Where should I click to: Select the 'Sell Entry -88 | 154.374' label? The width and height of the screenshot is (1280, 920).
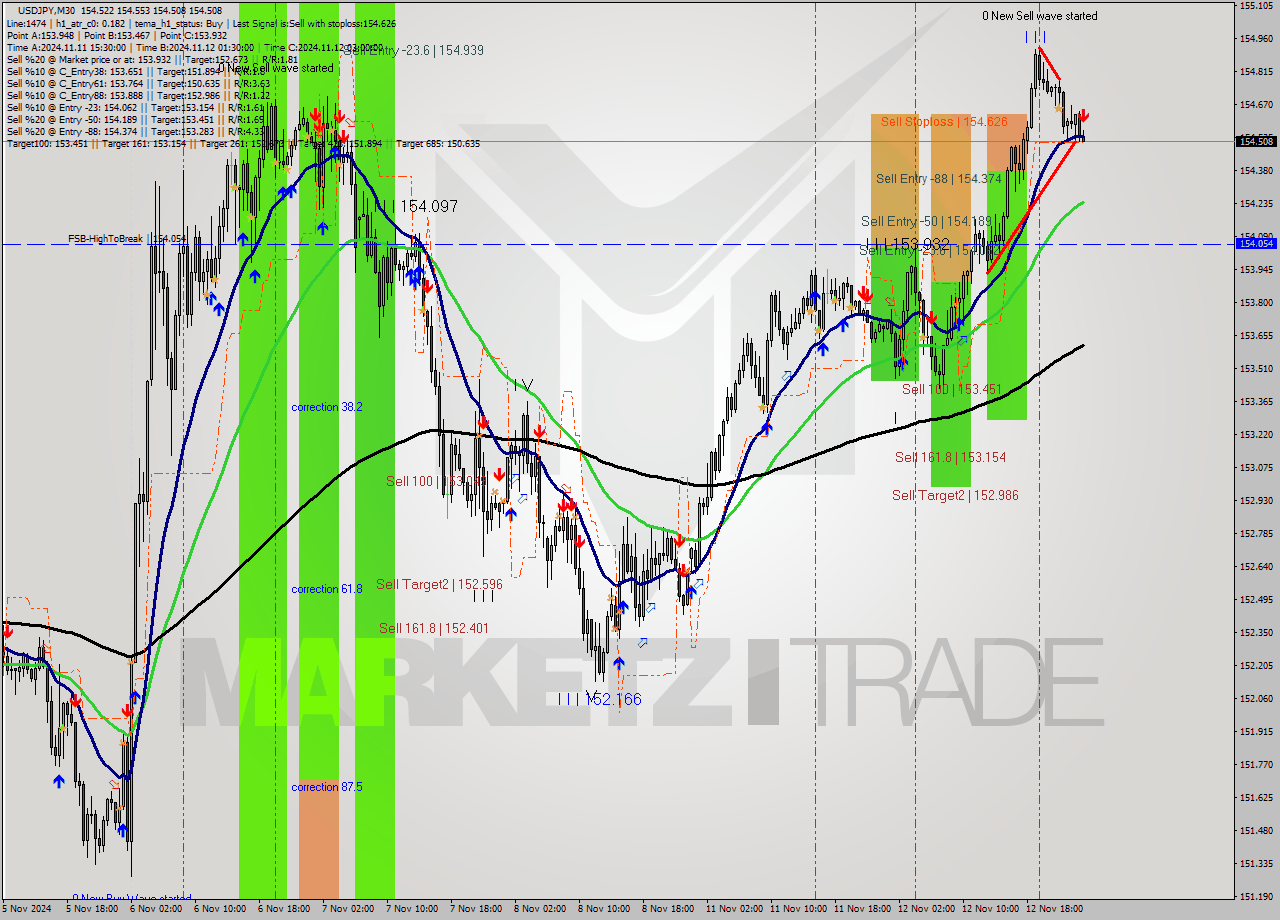coord(938,178)
